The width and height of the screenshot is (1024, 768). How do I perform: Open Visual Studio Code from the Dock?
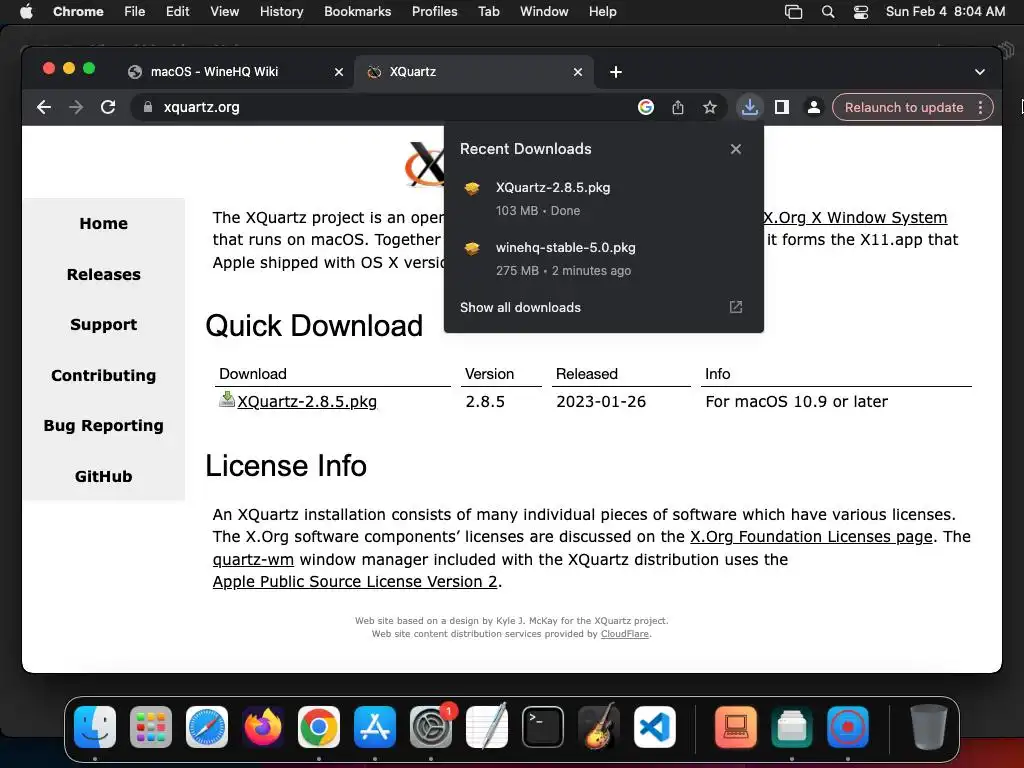tap(654, 727)
